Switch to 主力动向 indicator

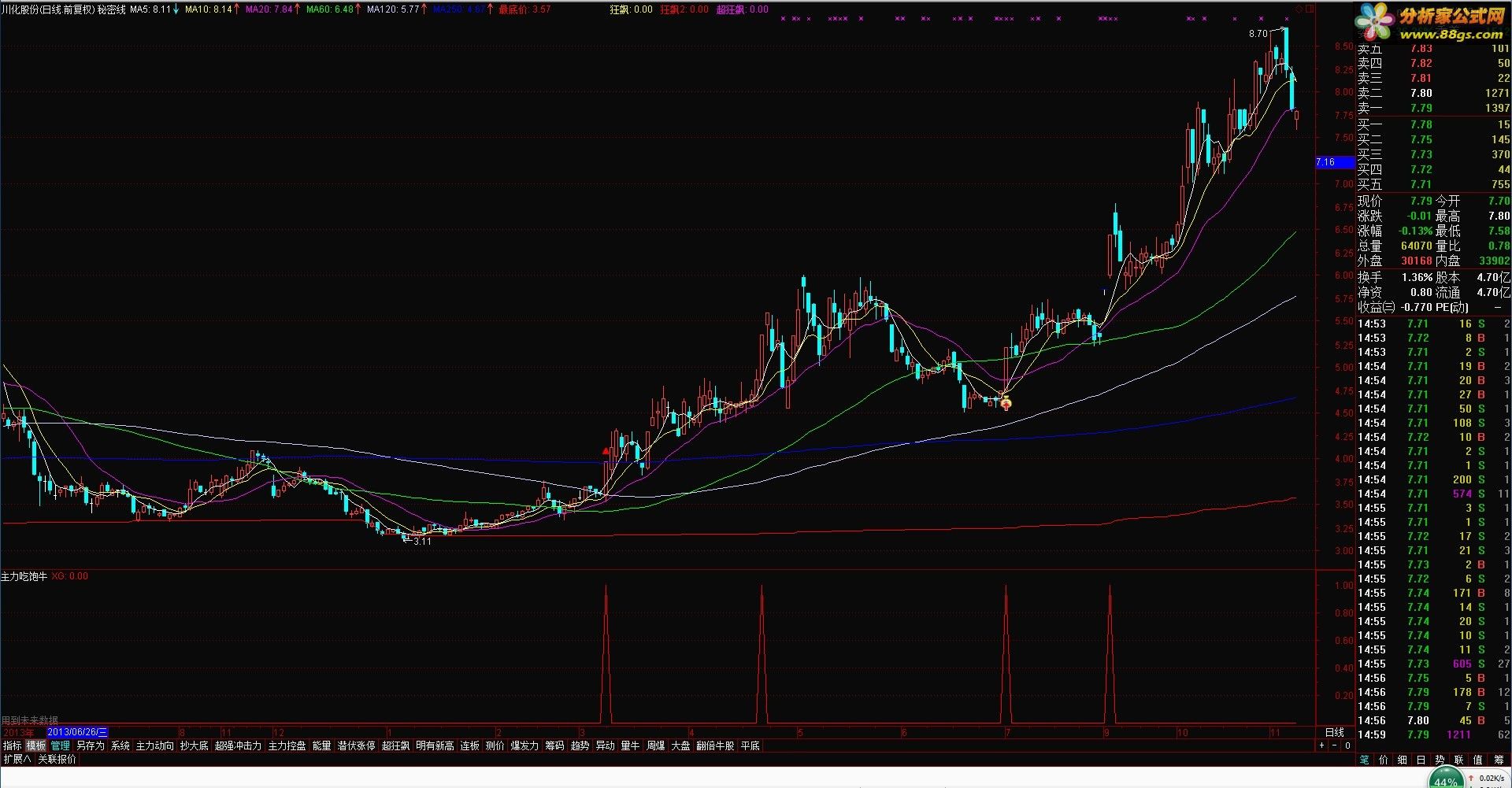154,745
